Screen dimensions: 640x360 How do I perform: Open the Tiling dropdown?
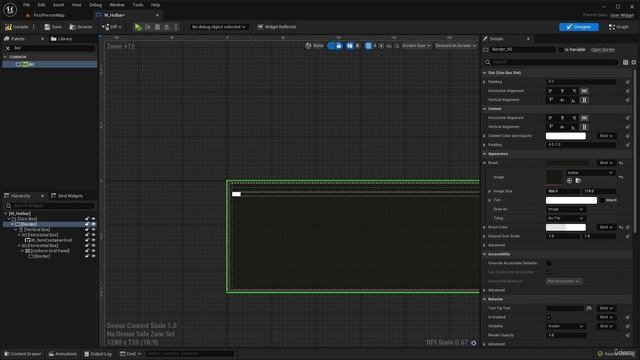tap(565, 218)
